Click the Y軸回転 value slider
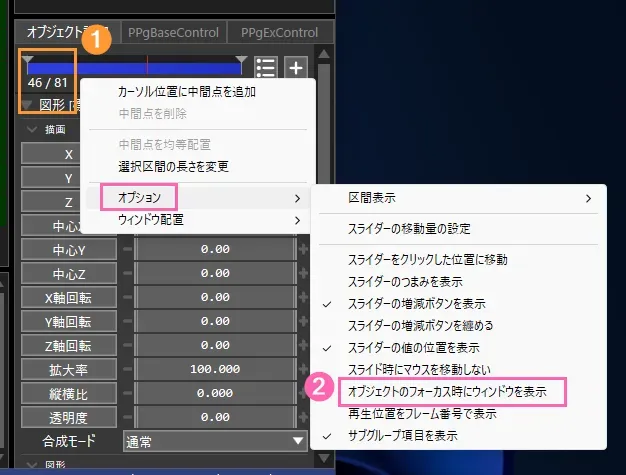626x475 pixels. tap(215, 321)
